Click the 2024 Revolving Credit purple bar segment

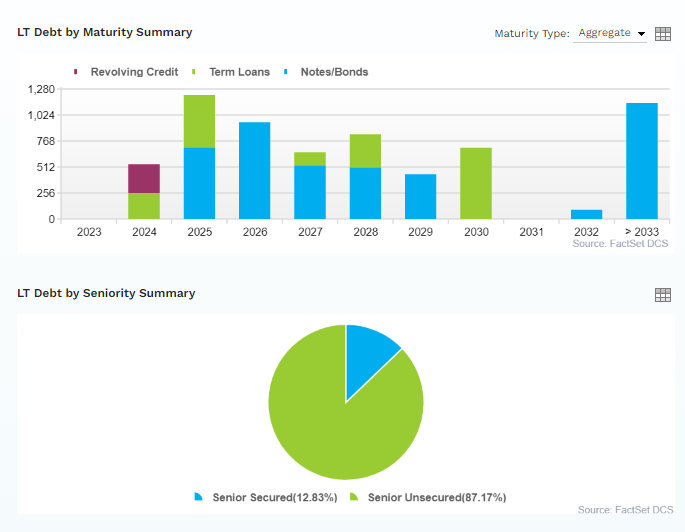[144, 179]
